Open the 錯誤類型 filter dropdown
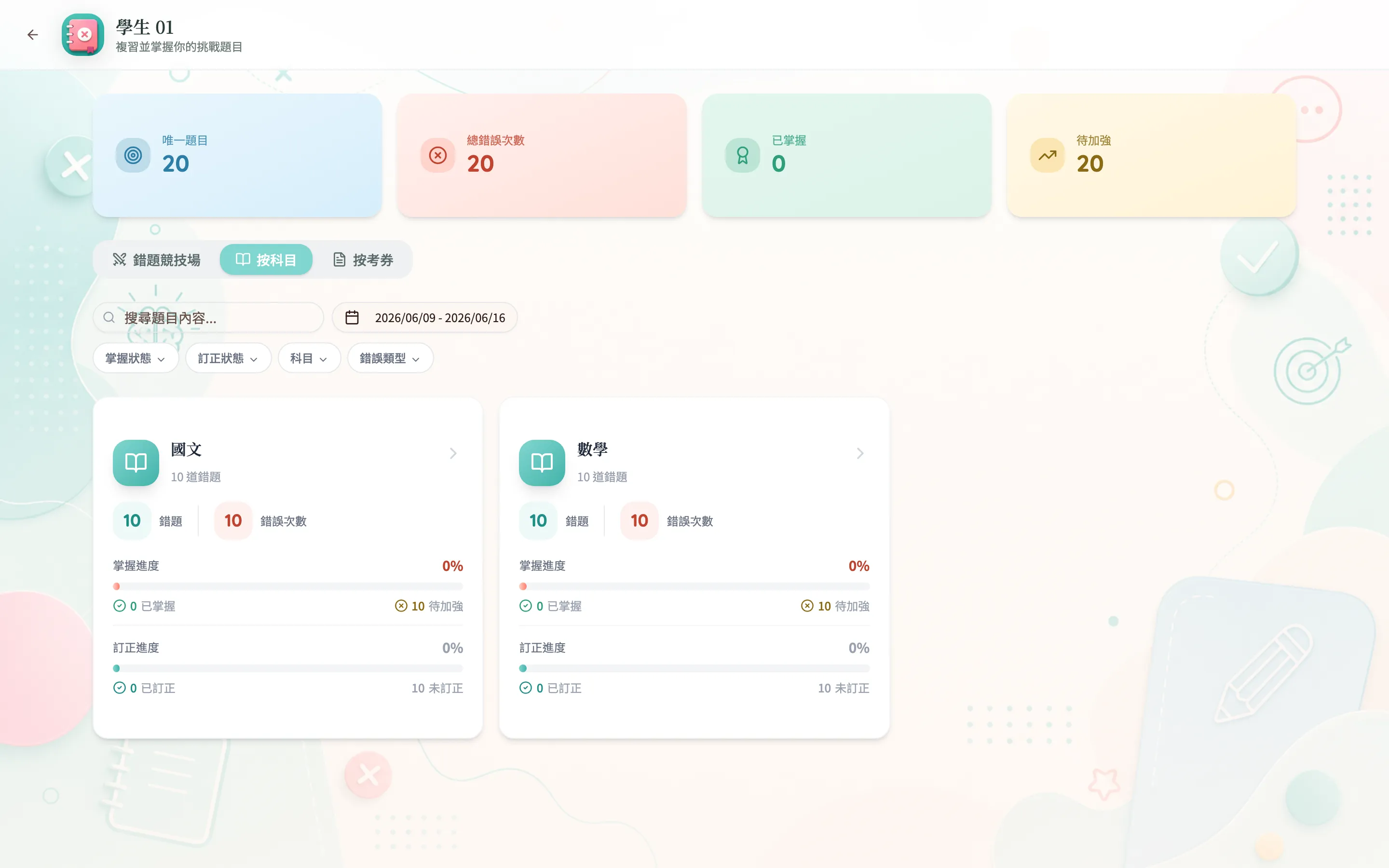 pyautogui.click(x=390, y=358)
